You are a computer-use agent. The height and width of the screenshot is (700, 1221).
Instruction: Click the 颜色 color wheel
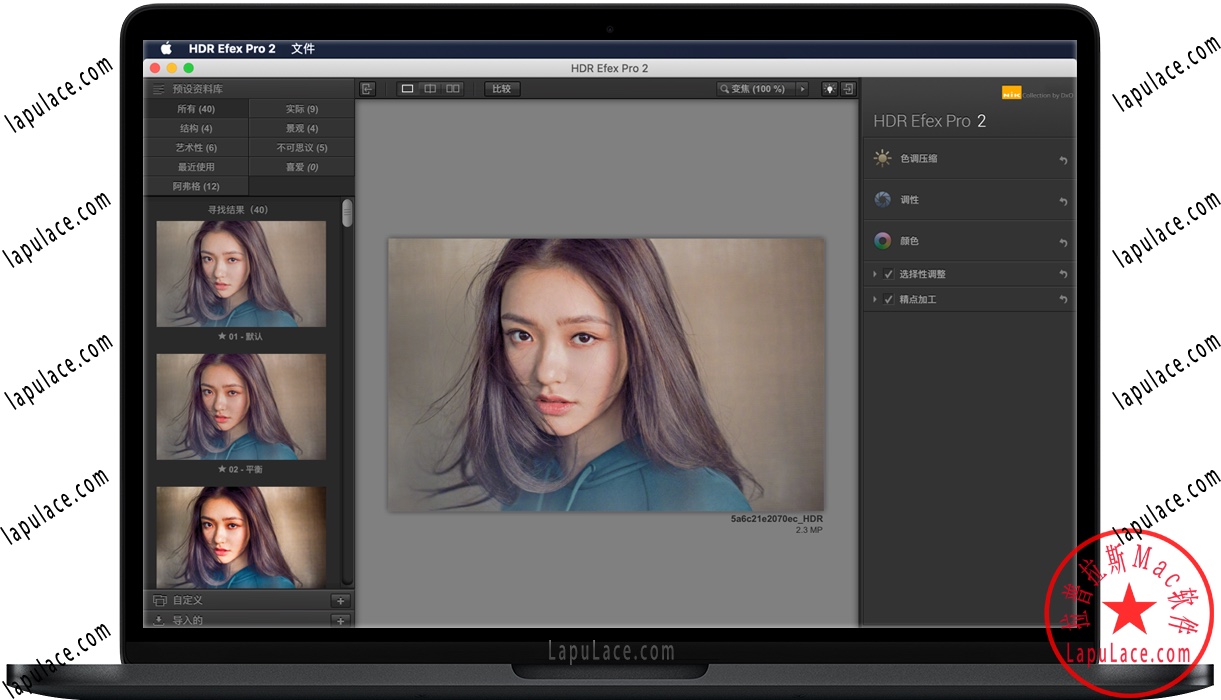pyautogui.click(x=883, y=240)
